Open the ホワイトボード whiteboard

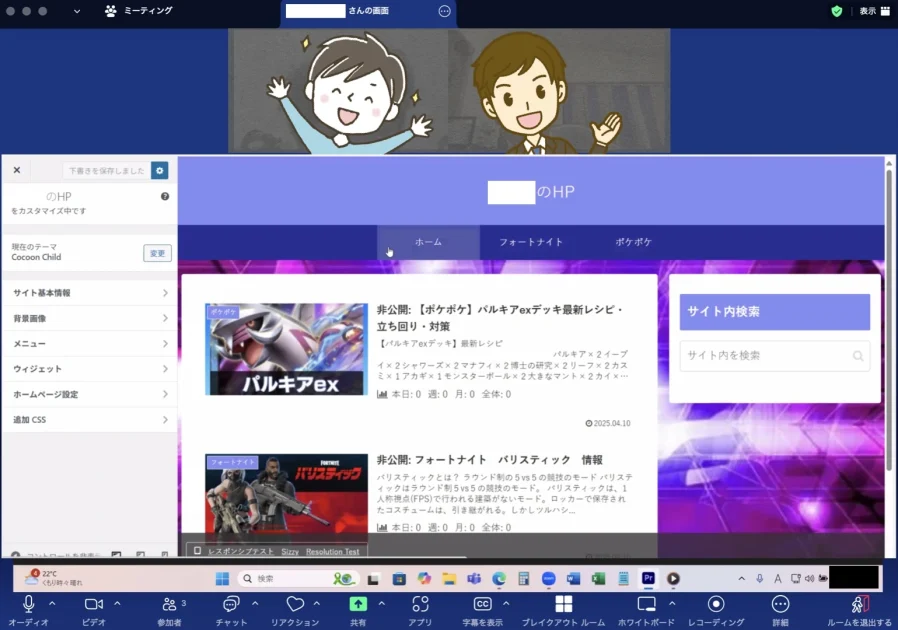[x=646, y=611]
